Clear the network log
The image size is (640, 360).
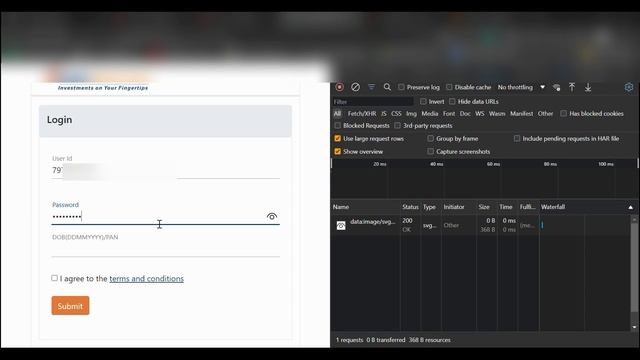tap(356, 87)
